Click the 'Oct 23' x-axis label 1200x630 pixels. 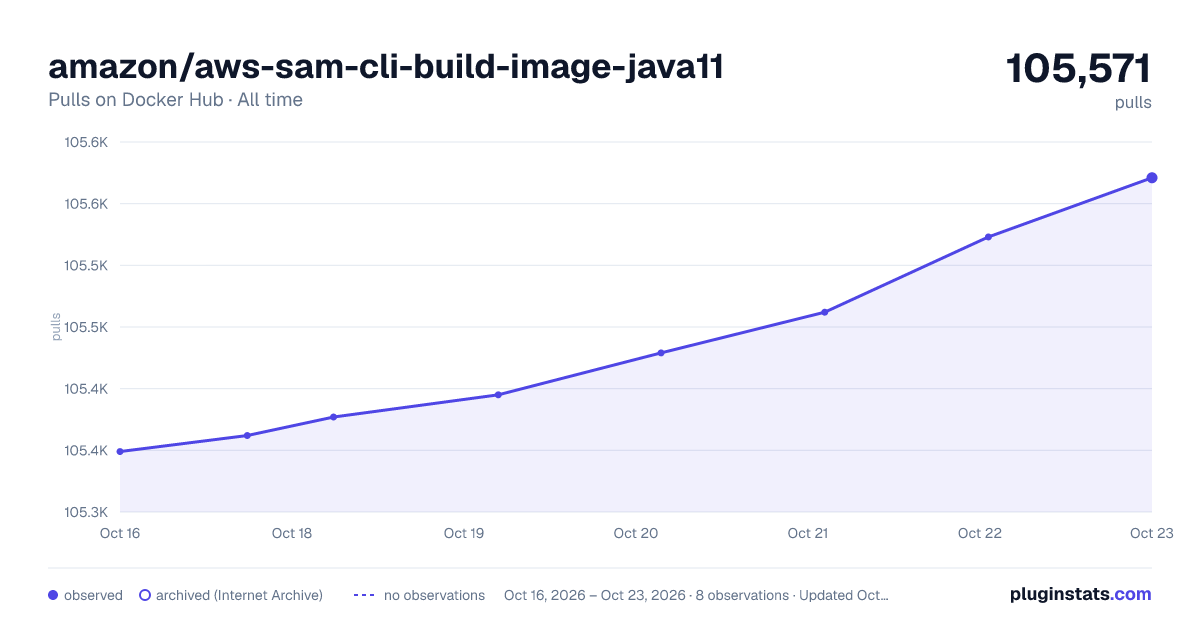[x=1150, y=533]
